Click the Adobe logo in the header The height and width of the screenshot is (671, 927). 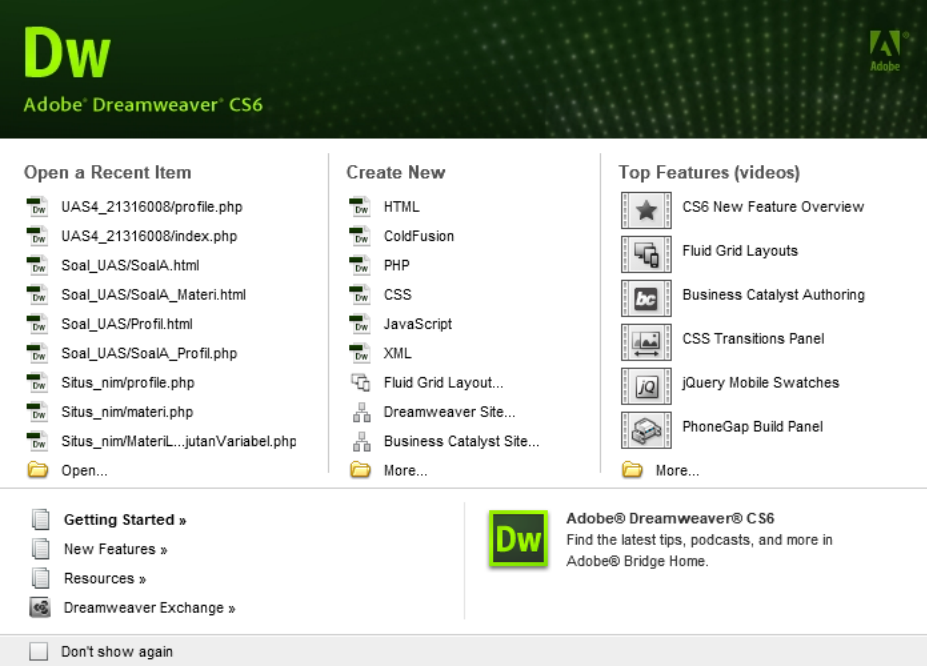click(x=884, y=49)
